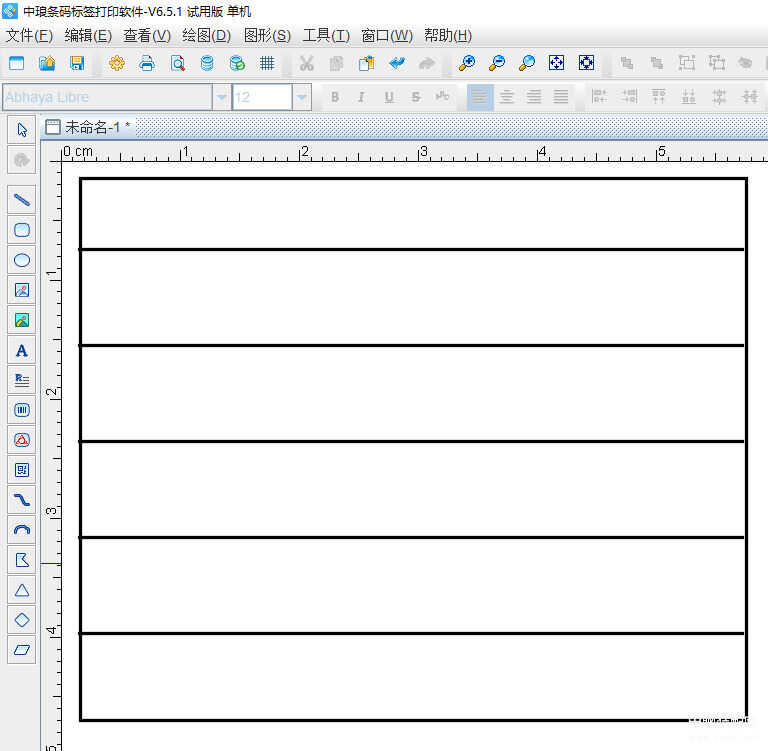The height and width of the screenshot is (751, 768).
Task: Open the 帮助(H) menu
Action: [448, 36]
